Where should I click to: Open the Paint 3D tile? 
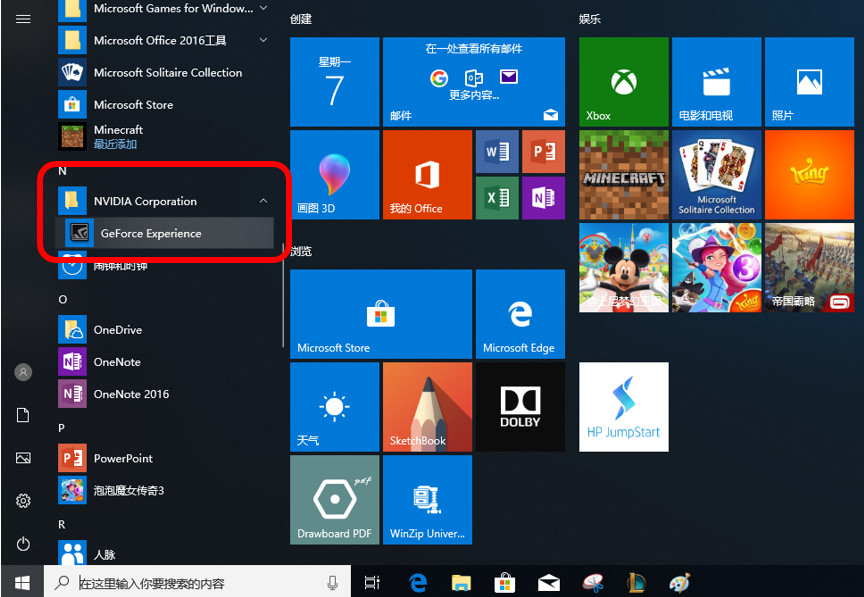point(334,175)
